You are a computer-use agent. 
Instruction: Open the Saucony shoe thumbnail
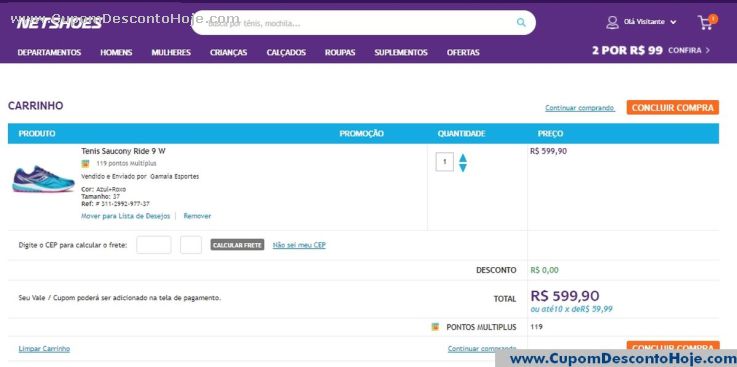43,179
